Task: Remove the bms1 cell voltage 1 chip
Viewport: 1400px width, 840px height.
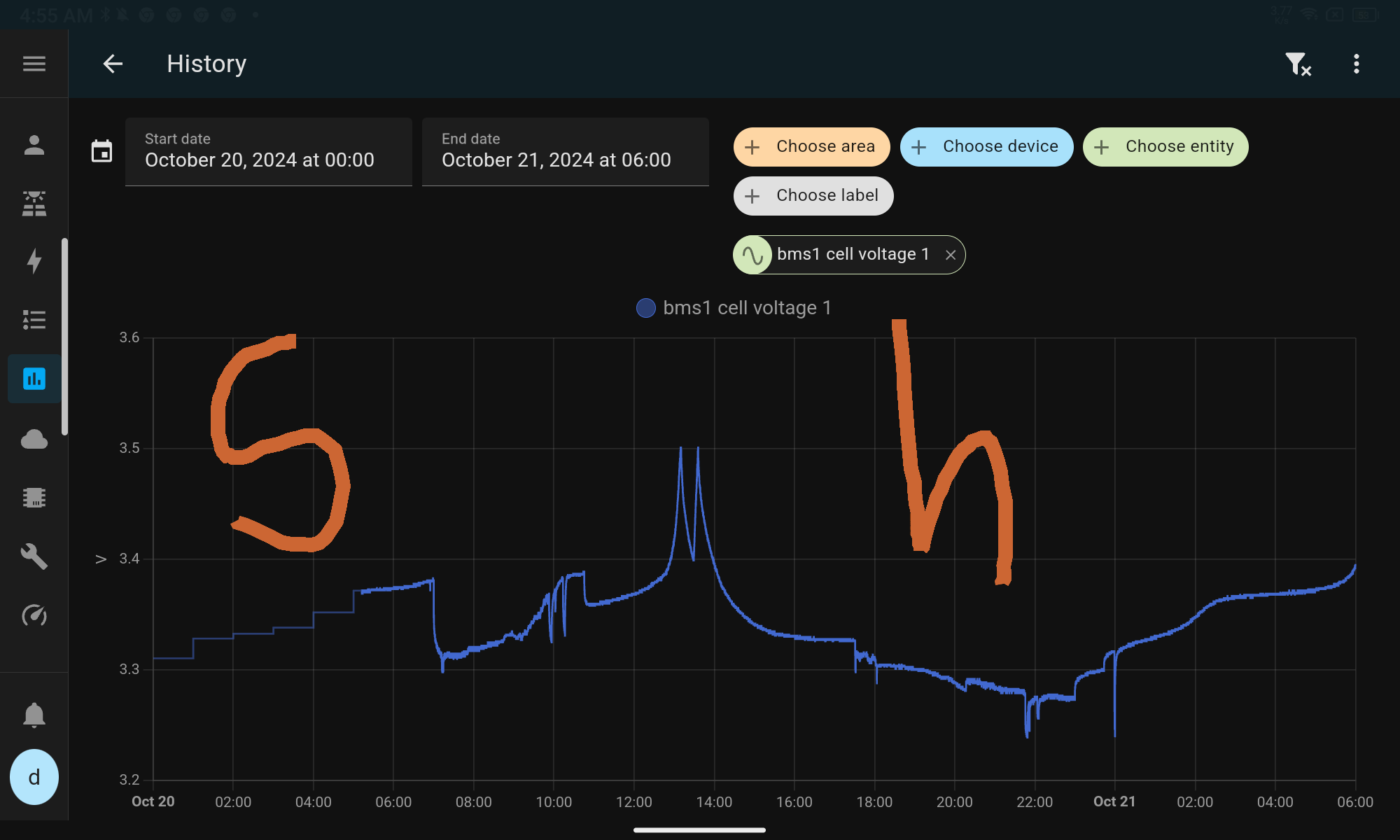Action: coord(951,255)
